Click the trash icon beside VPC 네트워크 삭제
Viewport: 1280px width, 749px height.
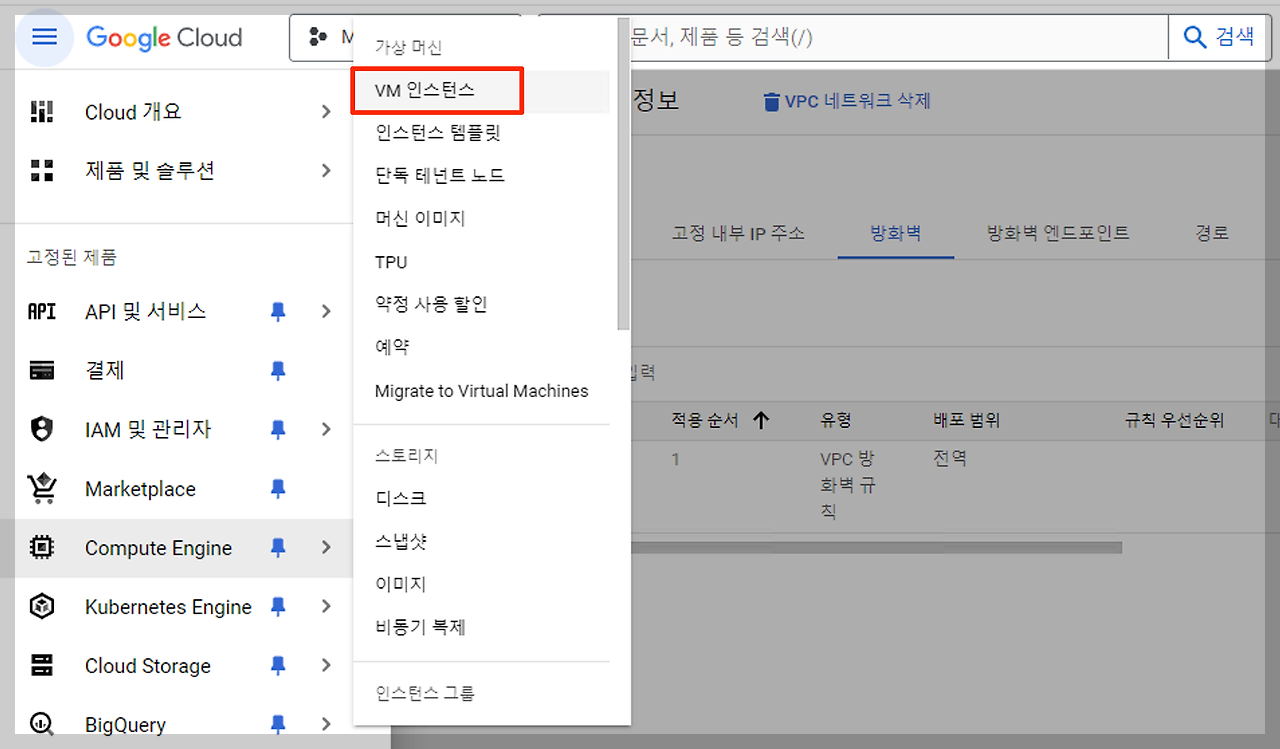click(x=771, y=102)
